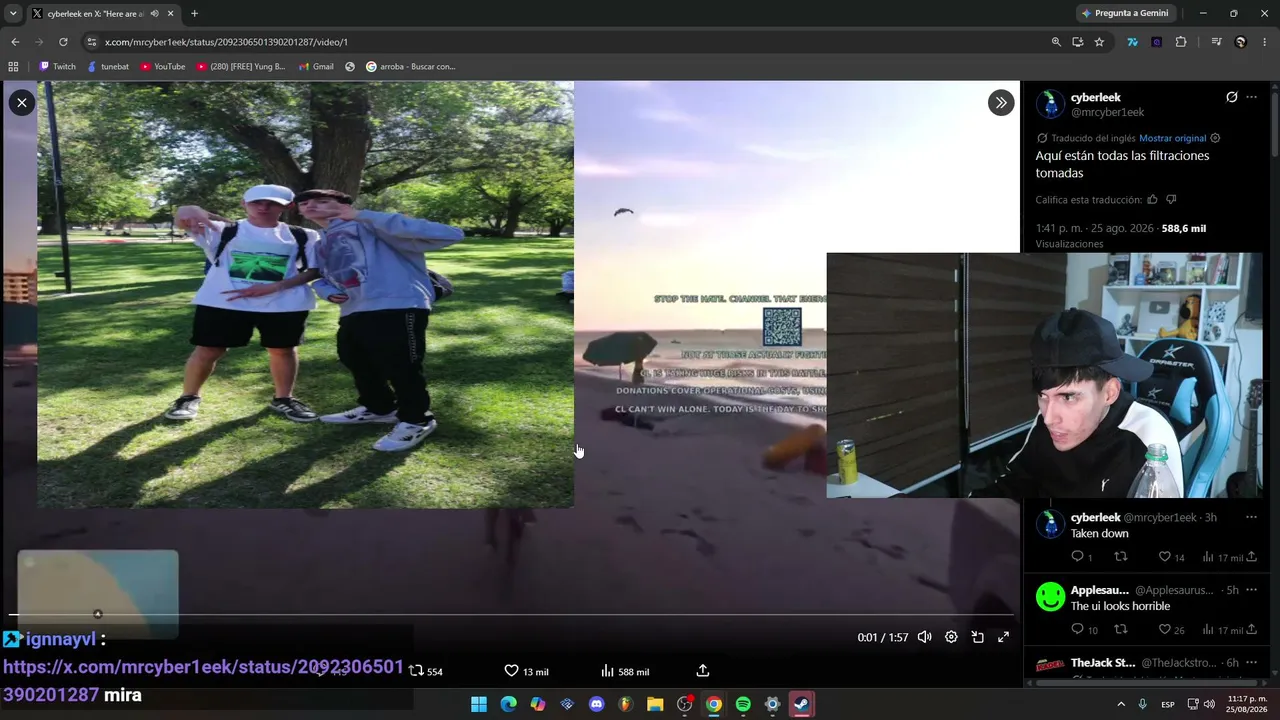Screen dimensions: 1280x720
Task: Enter picture-in-picture mode for video
Action: point(978,637)
